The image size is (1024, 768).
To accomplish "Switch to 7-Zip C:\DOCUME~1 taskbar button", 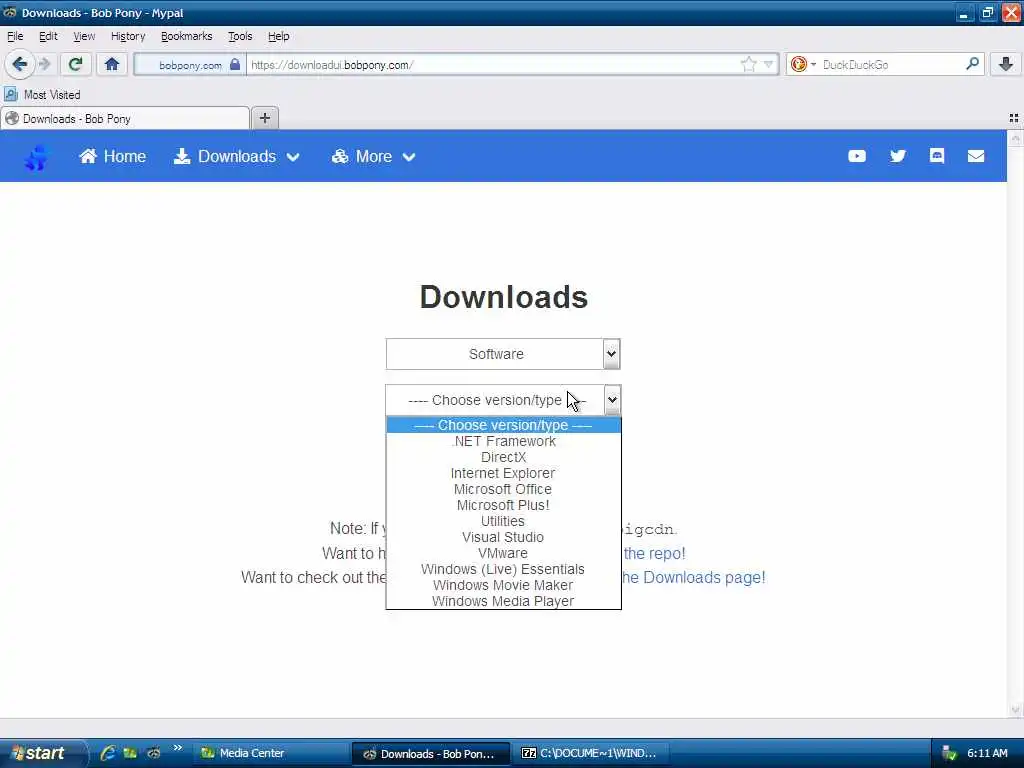I will click(591, 753).
